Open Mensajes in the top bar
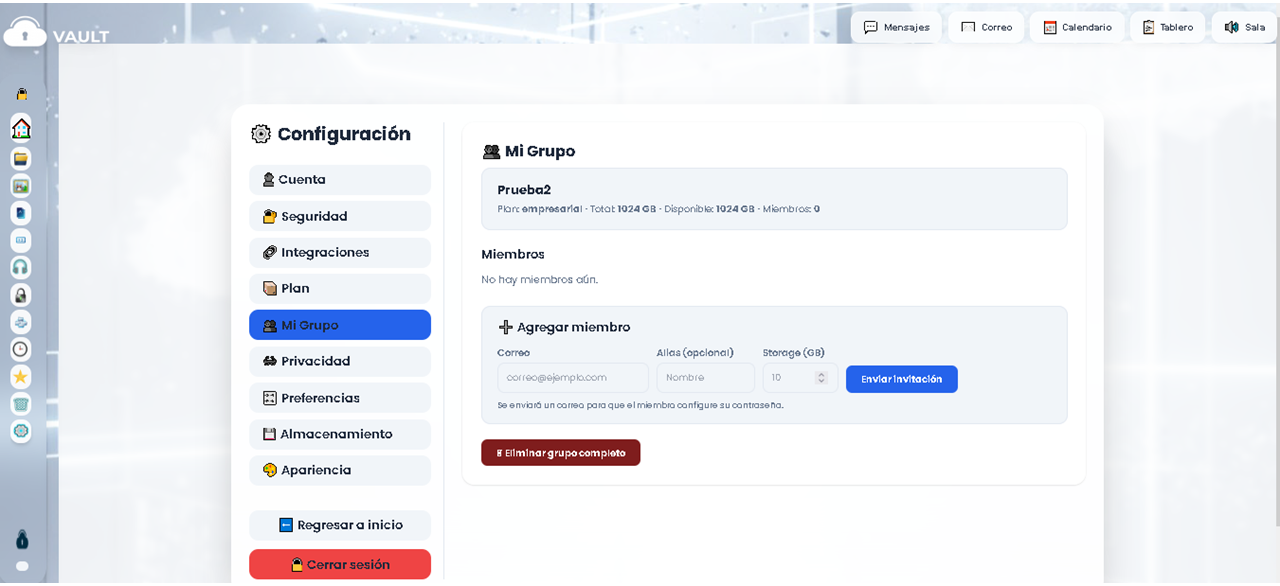The image size is (1280, 586). (x=896, y=27)
